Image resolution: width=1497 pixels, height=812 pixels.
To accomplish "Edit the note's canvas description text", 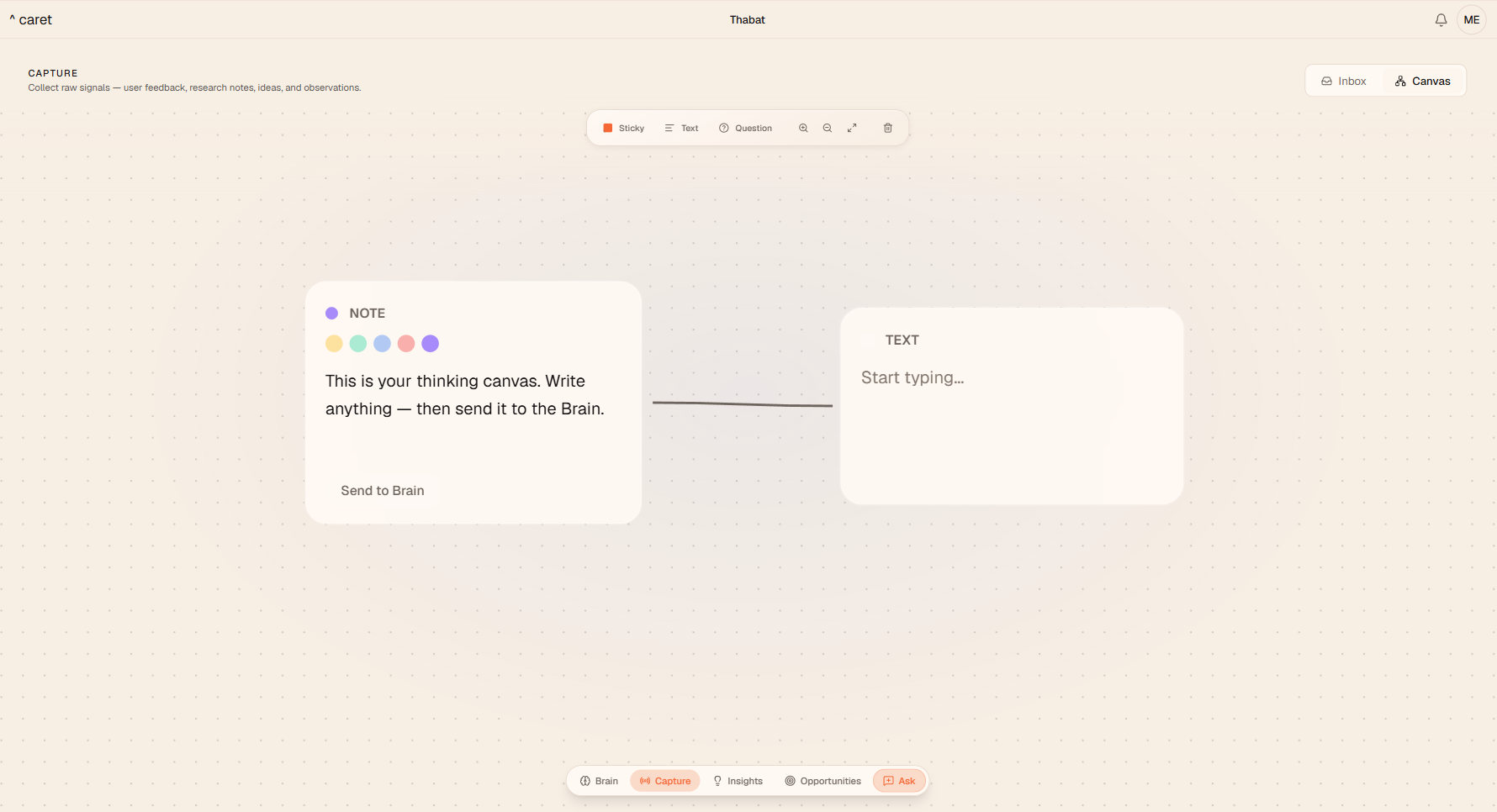I will pos(465,395).
